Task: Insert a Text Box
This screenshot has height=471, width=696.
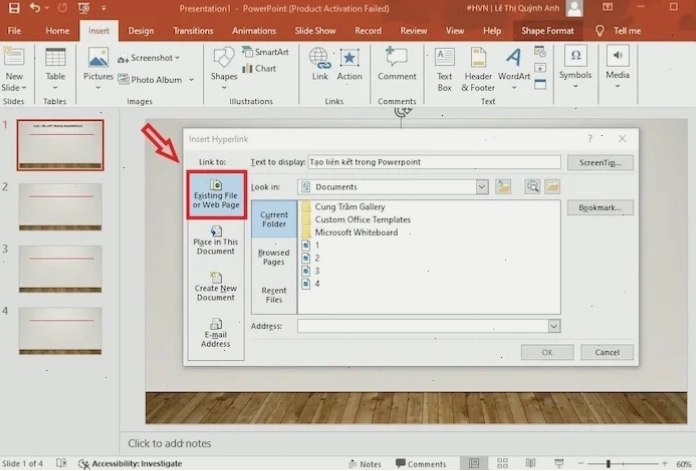Action: (x=444, y=70)
